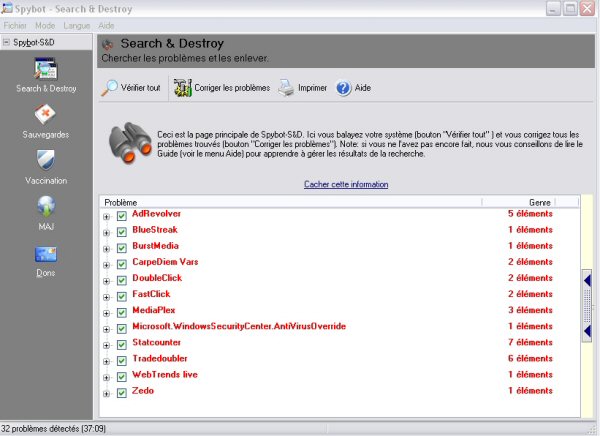Select the AdRevolver problem entry
This screenshot has height=436, width=600.
point(157,214)
